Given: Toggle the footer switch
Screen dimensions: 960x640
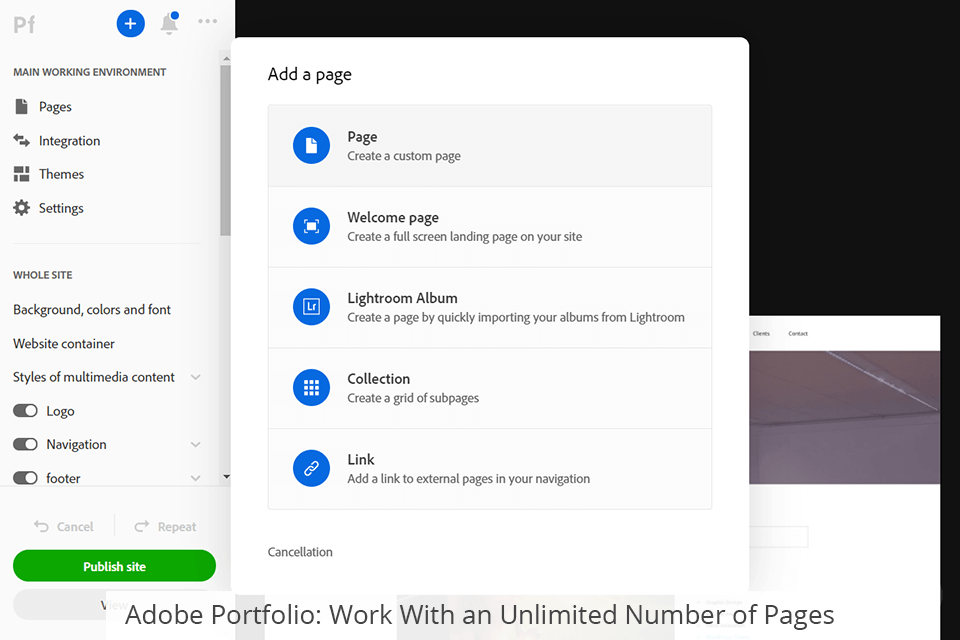Looking at the screenshot, I should pos(25,478).
